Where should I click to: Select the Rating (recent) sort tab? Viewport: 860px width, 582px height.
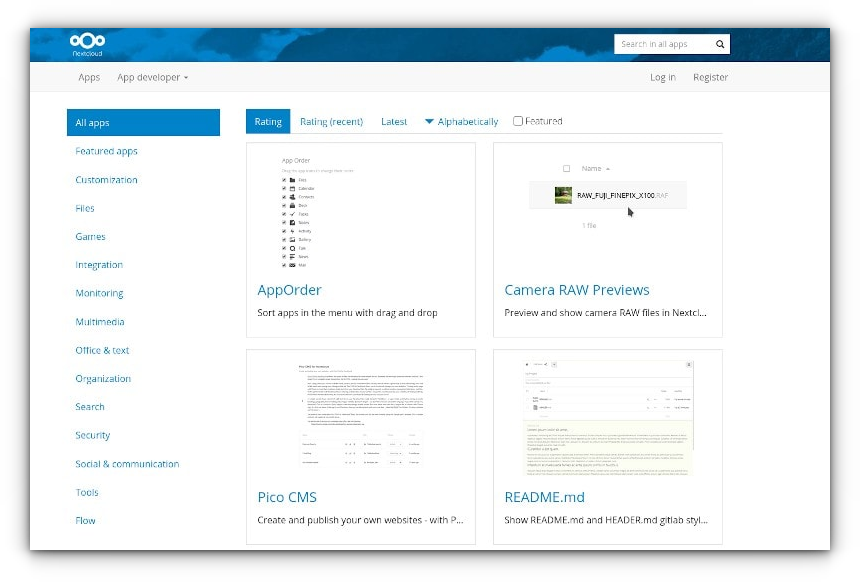[x=331, y=121]
